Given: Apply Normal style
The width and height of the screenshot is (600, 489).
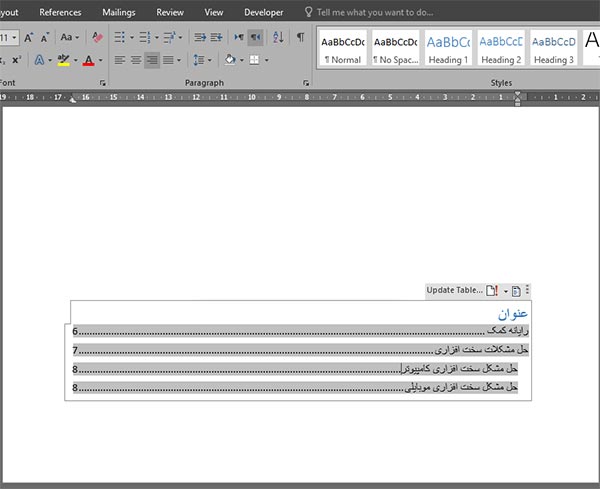Looking at the screenshot, I should click(x=342, y=48).
